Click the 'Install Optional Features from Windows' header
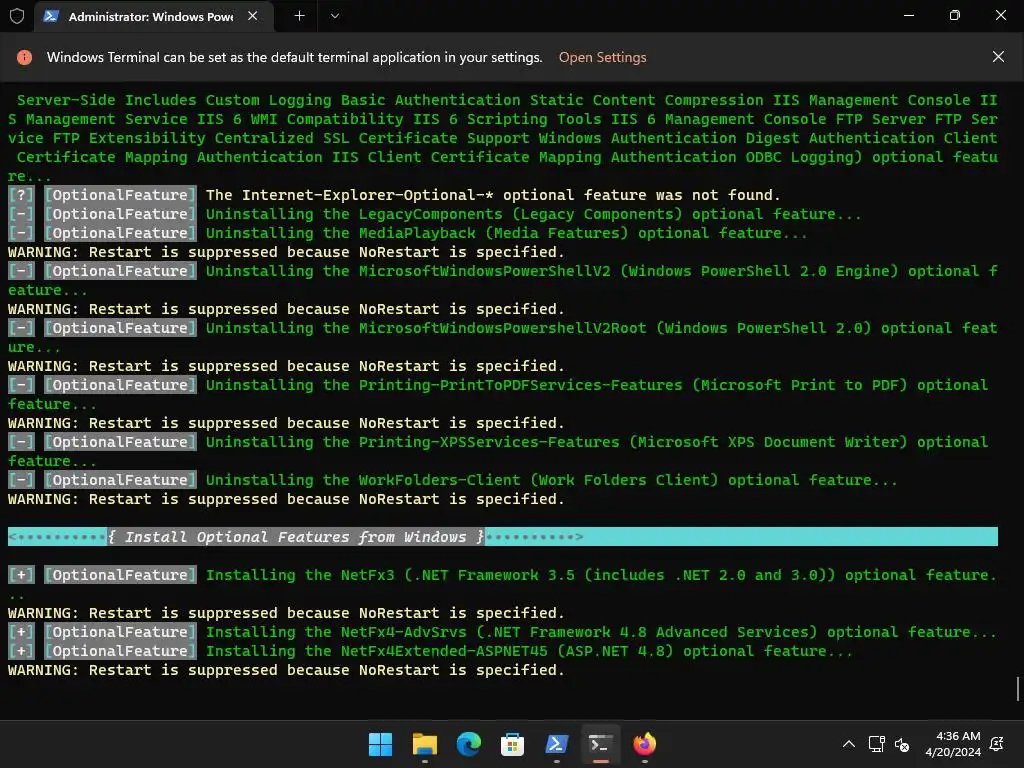 point(296,537)
